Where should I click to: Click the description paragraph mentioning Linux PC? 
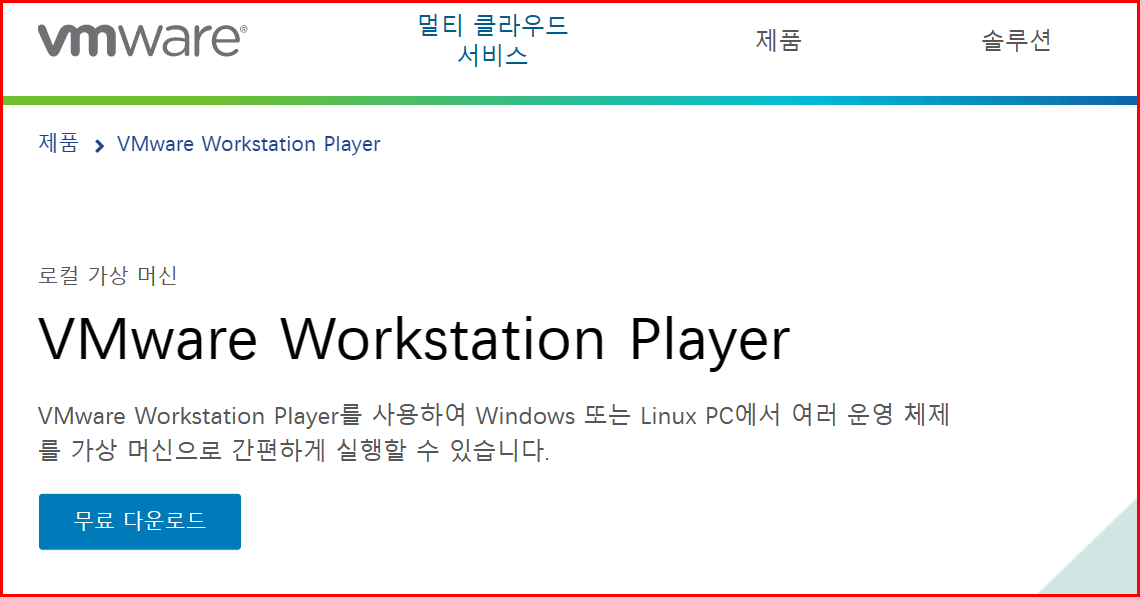(494, 433)
